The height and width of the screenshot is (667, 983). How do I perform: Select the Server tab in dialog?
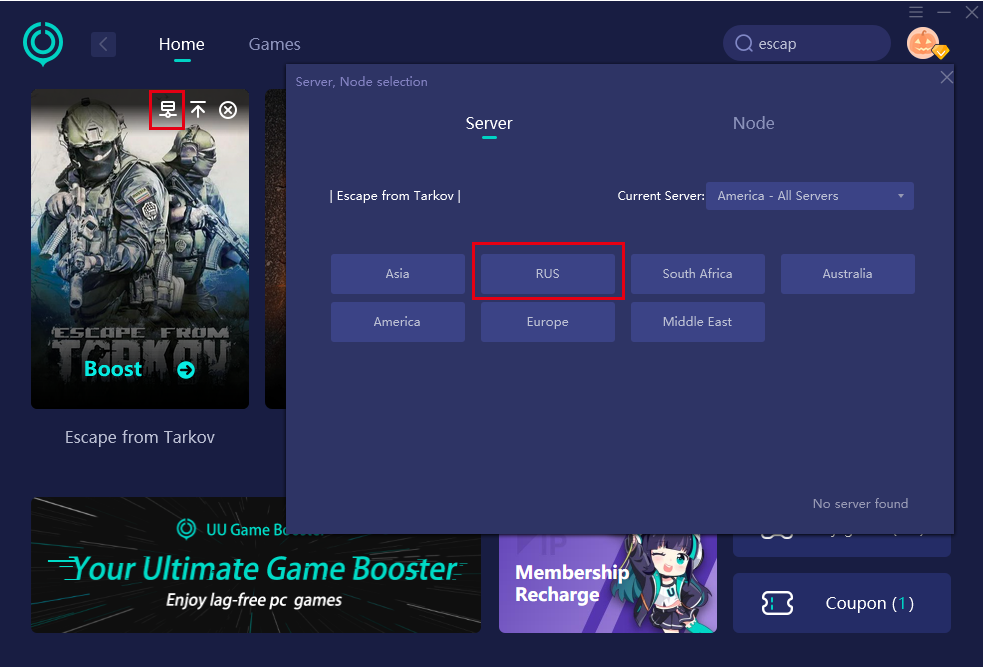click(489, 123)
